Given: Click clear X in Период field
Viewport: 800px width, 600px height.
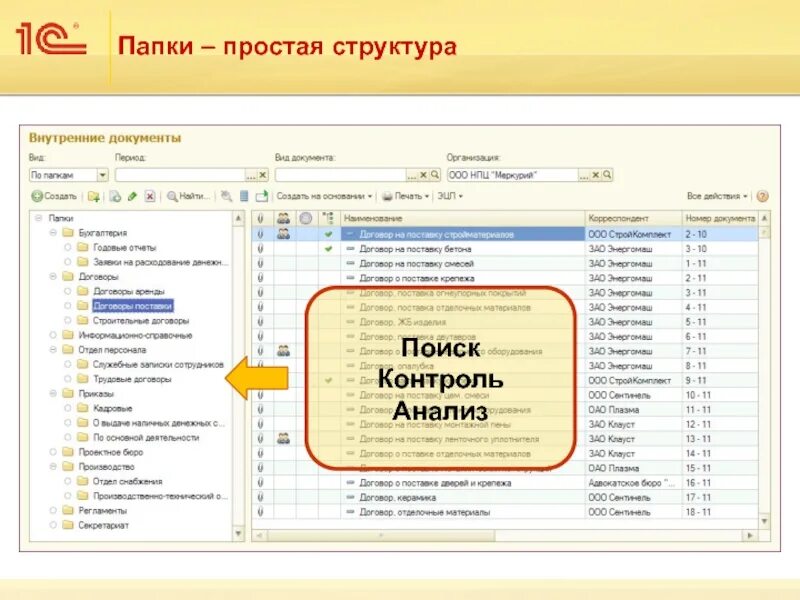Looking at the screenshot, I should point(263,175).
